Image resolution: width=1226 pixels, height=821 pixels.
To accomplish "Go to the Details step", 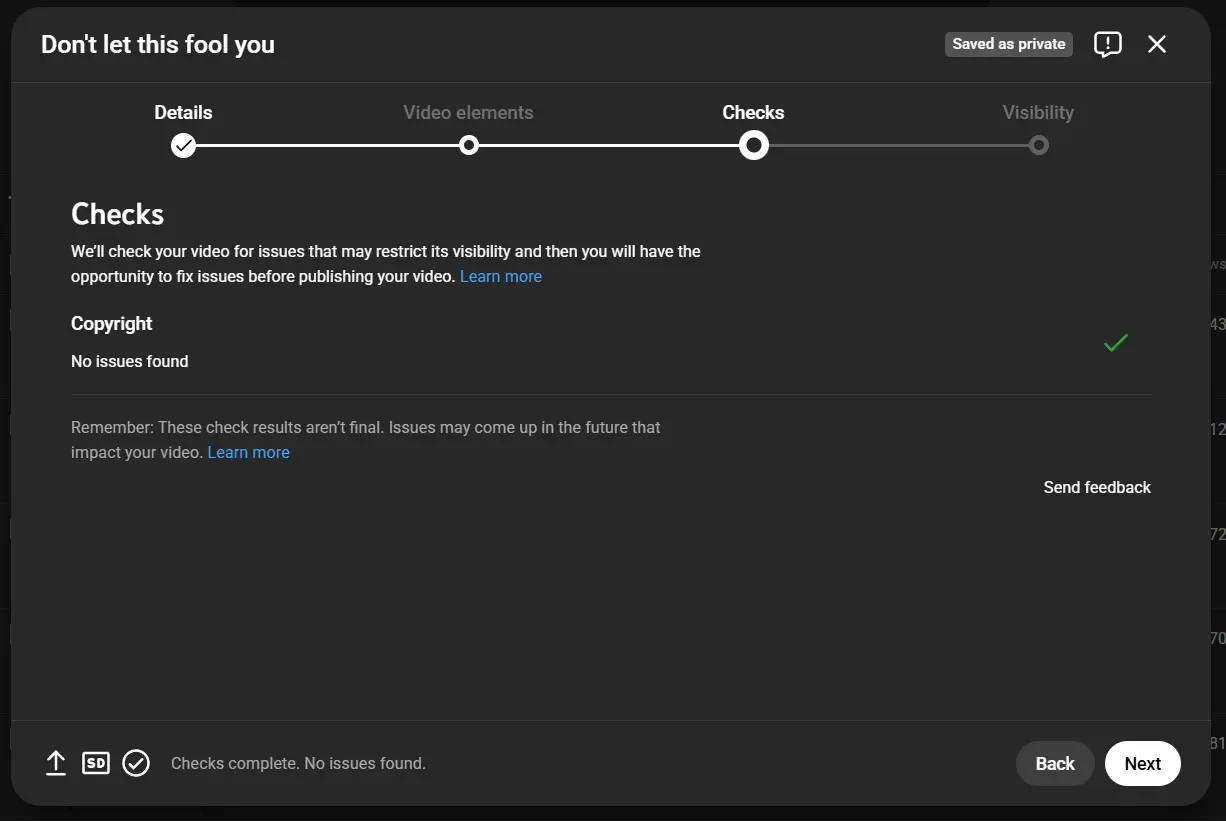I will 183,112.
